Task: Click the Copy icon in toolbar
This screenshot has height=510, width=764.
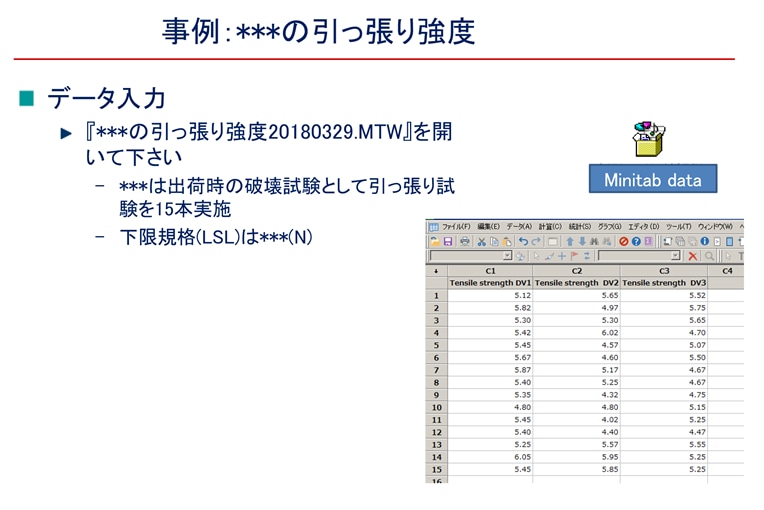Action: [495, 242]
